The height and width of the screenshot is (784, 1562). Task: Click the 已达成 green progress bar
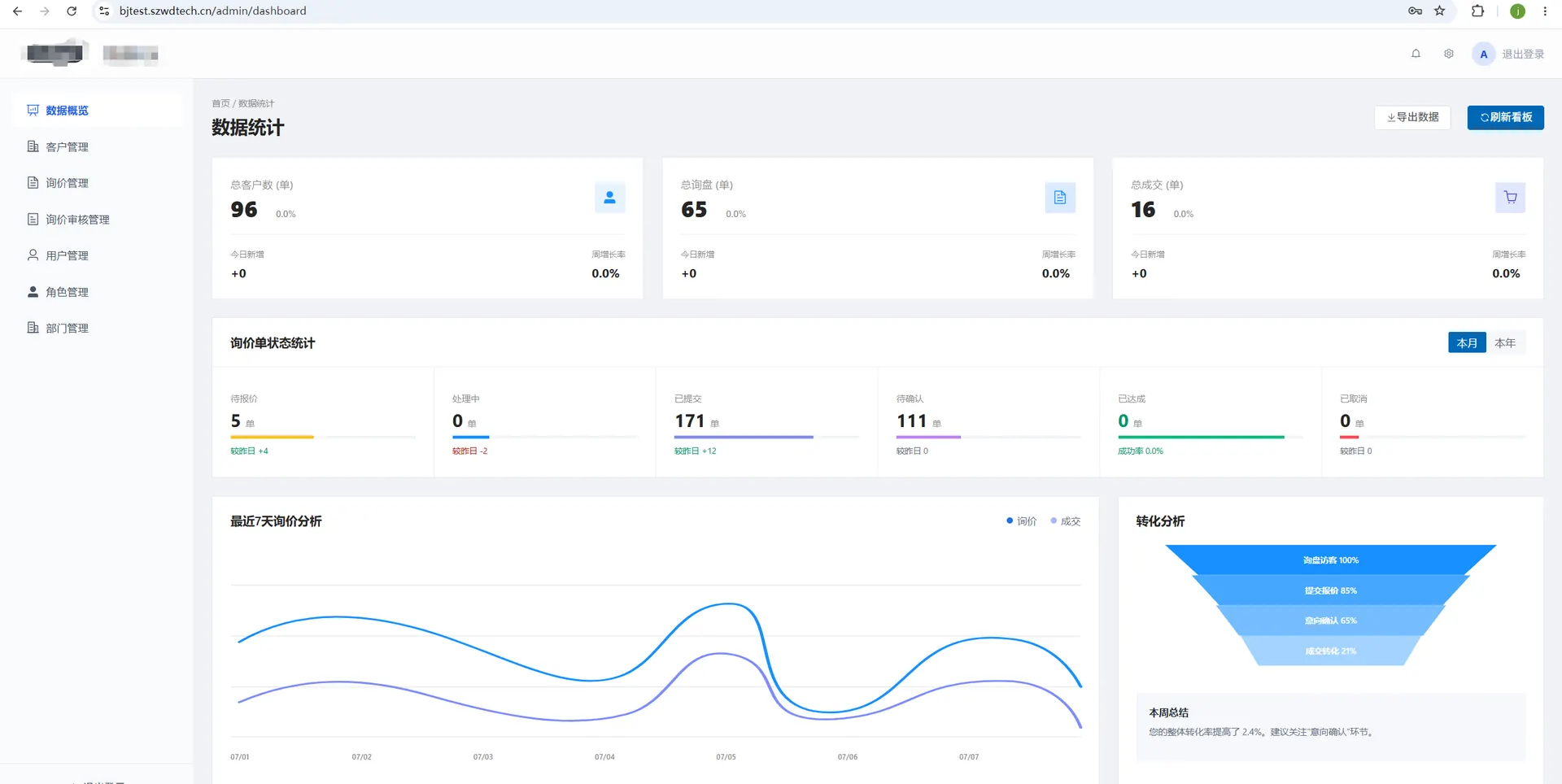tap(1201, 437)
